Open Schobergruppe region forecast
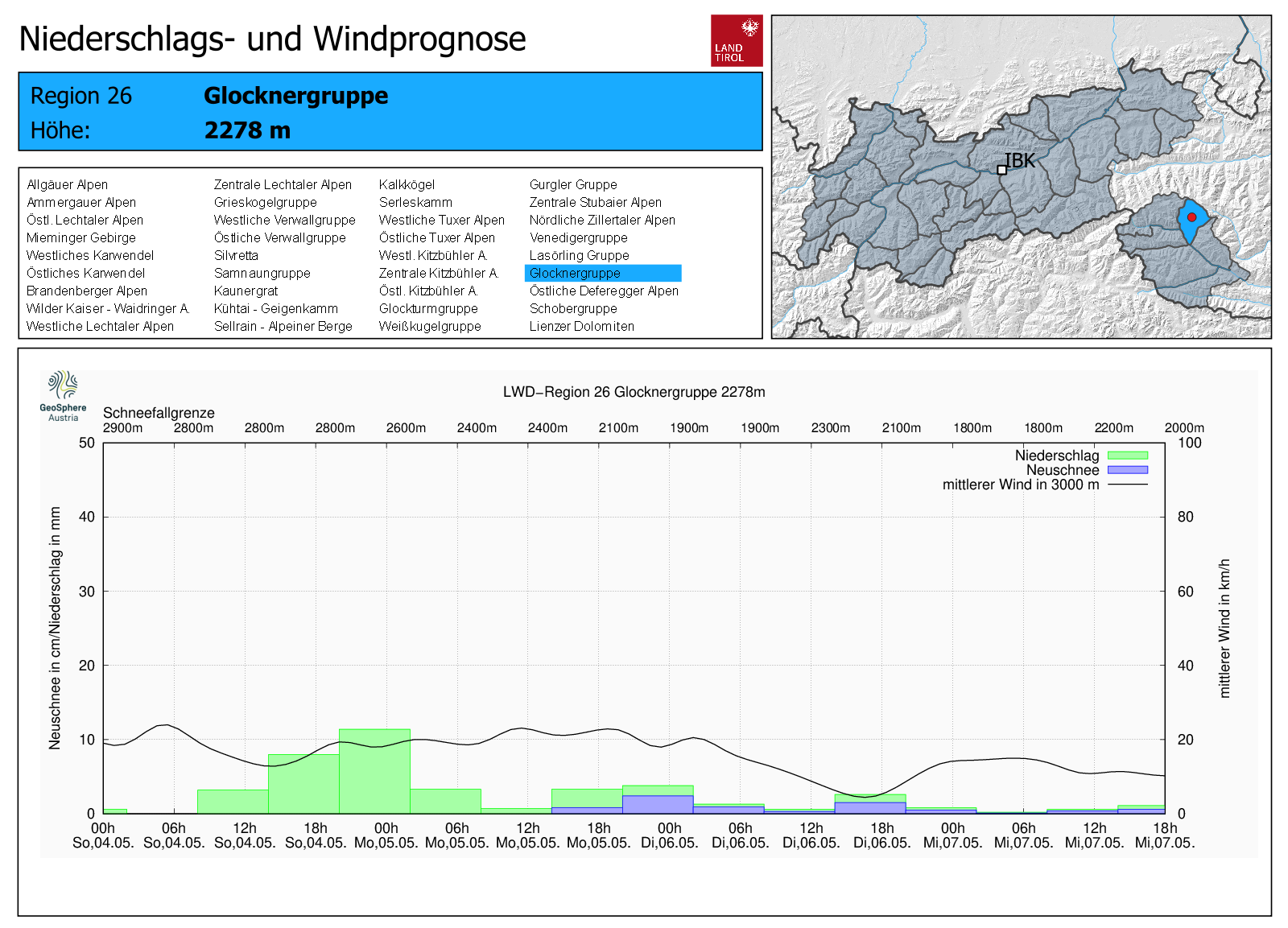The width and height of the screenshot is (1288, 928). coord(573,309)
